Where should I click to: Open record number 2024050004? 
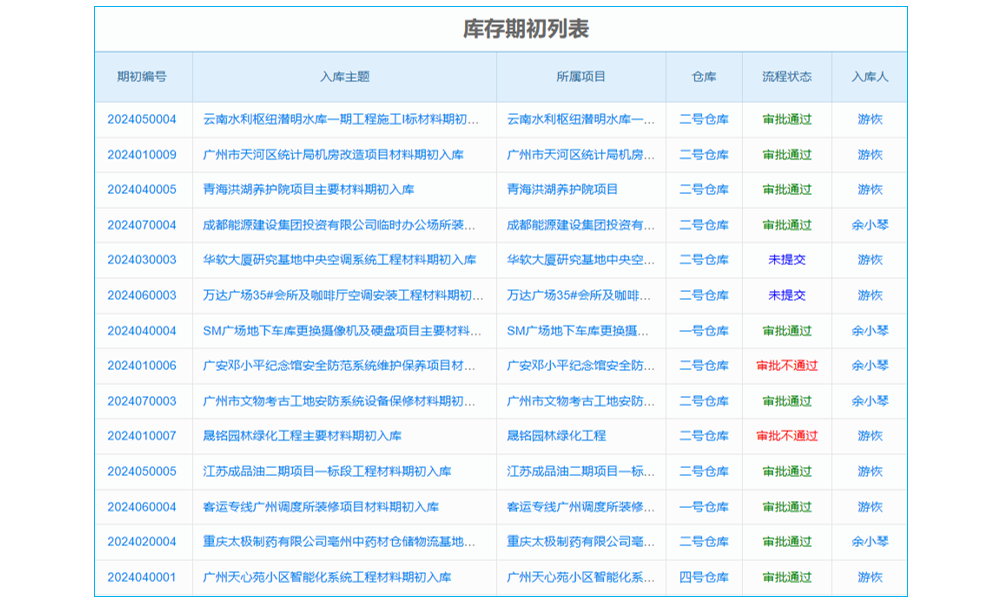click(x=141, y=119)
